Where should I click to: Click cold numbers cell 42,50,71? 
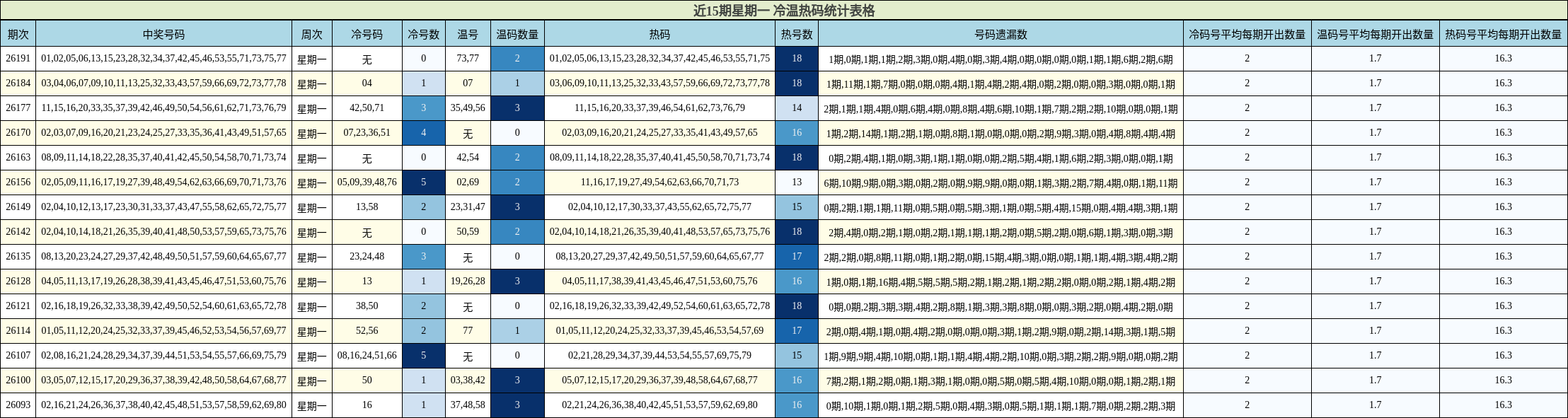(367, 108)
